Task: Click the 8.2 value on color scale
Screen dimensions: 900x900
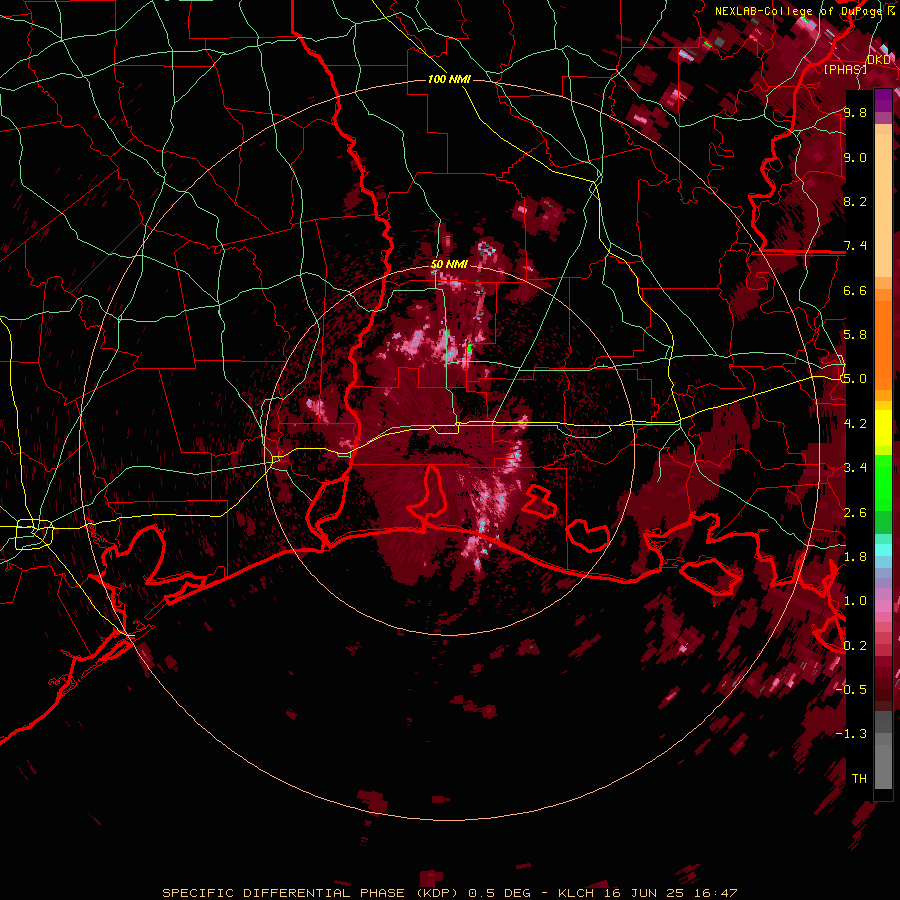Action: (x=855, y=201)
